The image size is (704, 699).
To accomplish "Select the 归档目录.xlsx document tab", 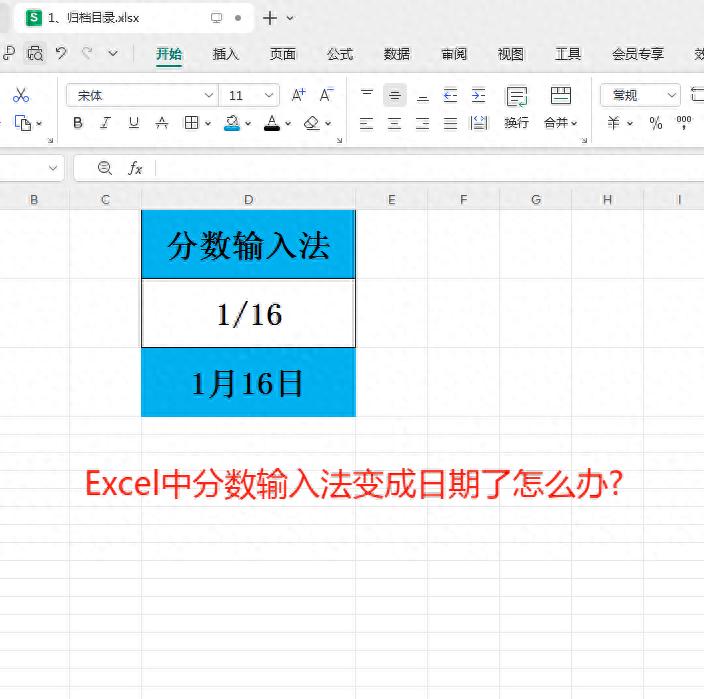I will tap(134, 18).
